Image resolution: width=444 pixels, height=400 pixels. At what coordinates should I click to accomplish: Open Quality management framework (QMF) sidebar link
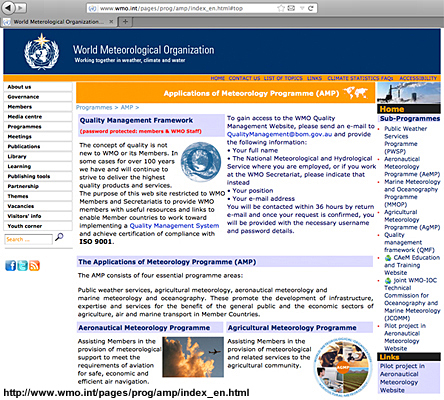click(x=409, y=242)
